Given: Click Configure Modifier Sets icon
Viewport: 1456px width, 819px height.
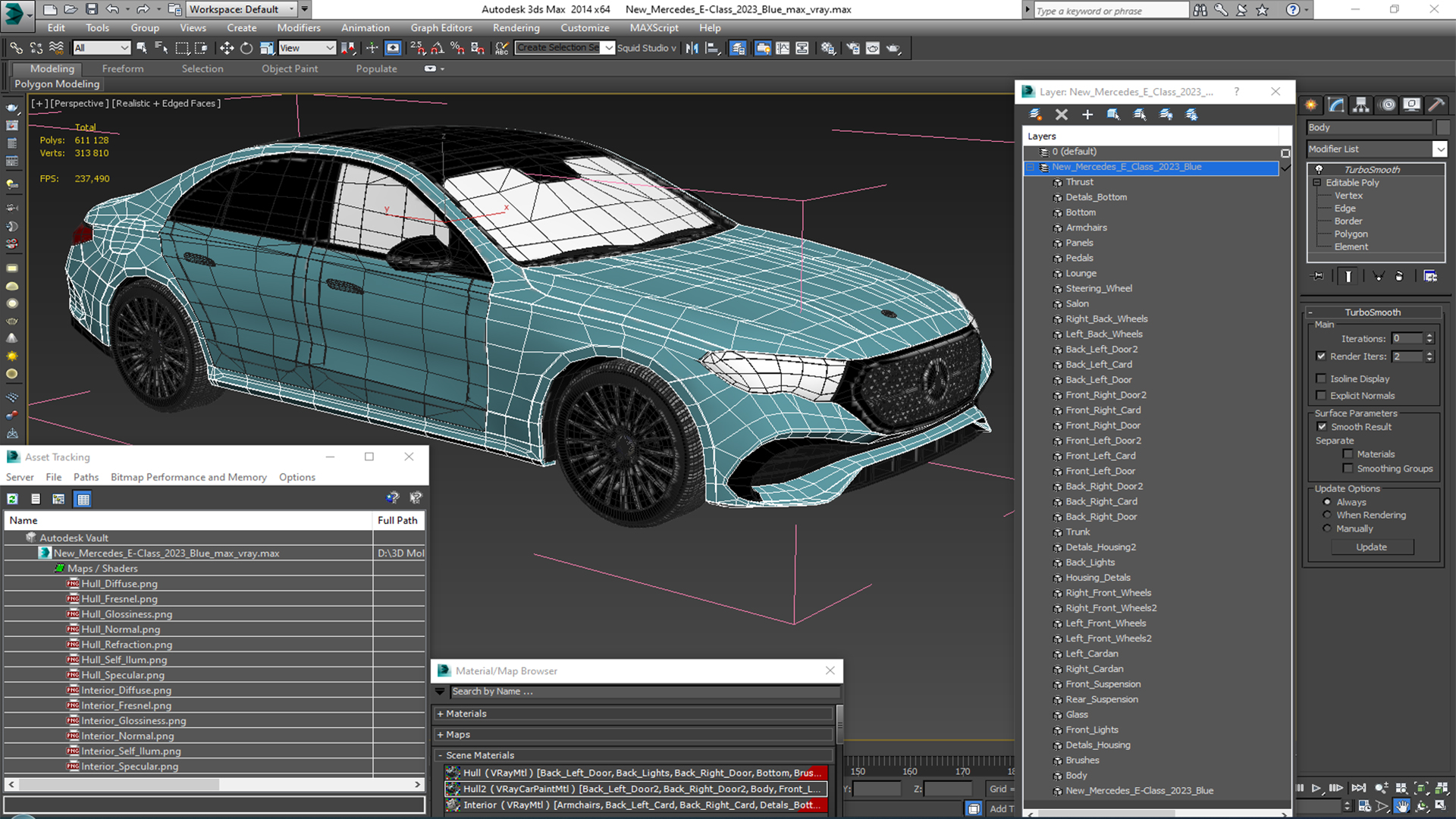Looking at the screenshot, I should tap(1430, 276).
